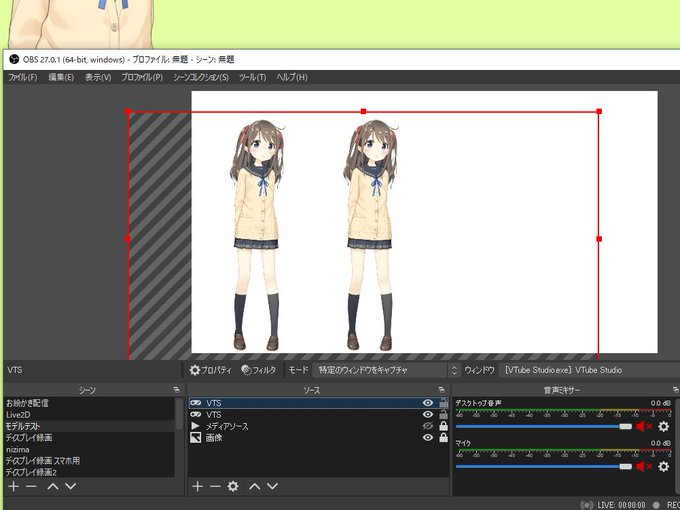Click the OBS logo in title bar
Viewport: 680px width, 510px height.
point(13,59)
